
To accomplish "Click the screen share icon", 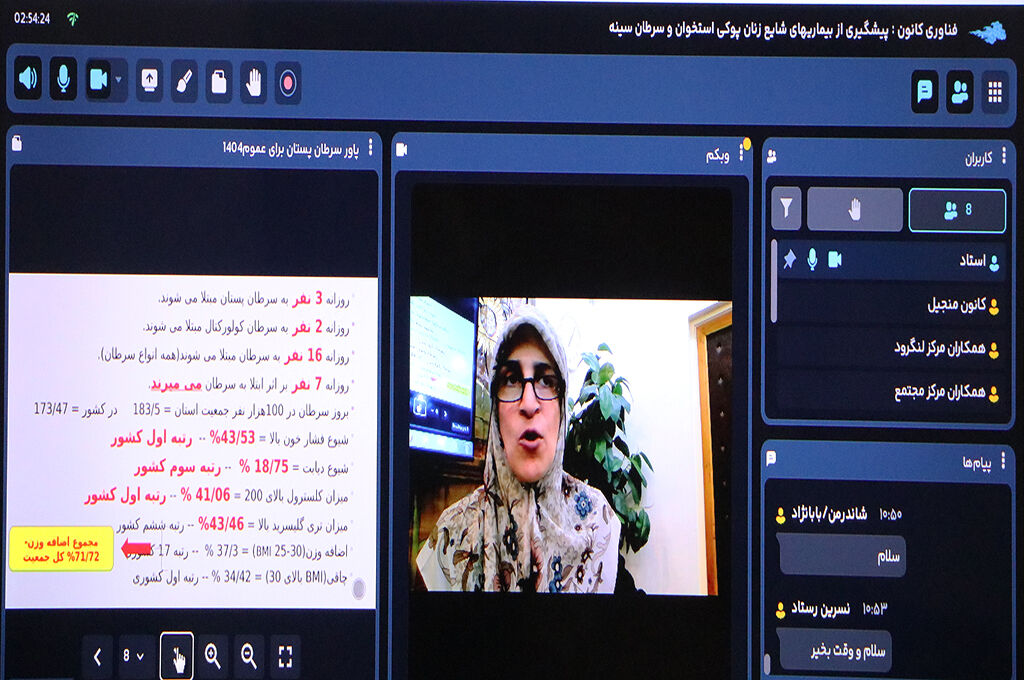I will (150, 81).
